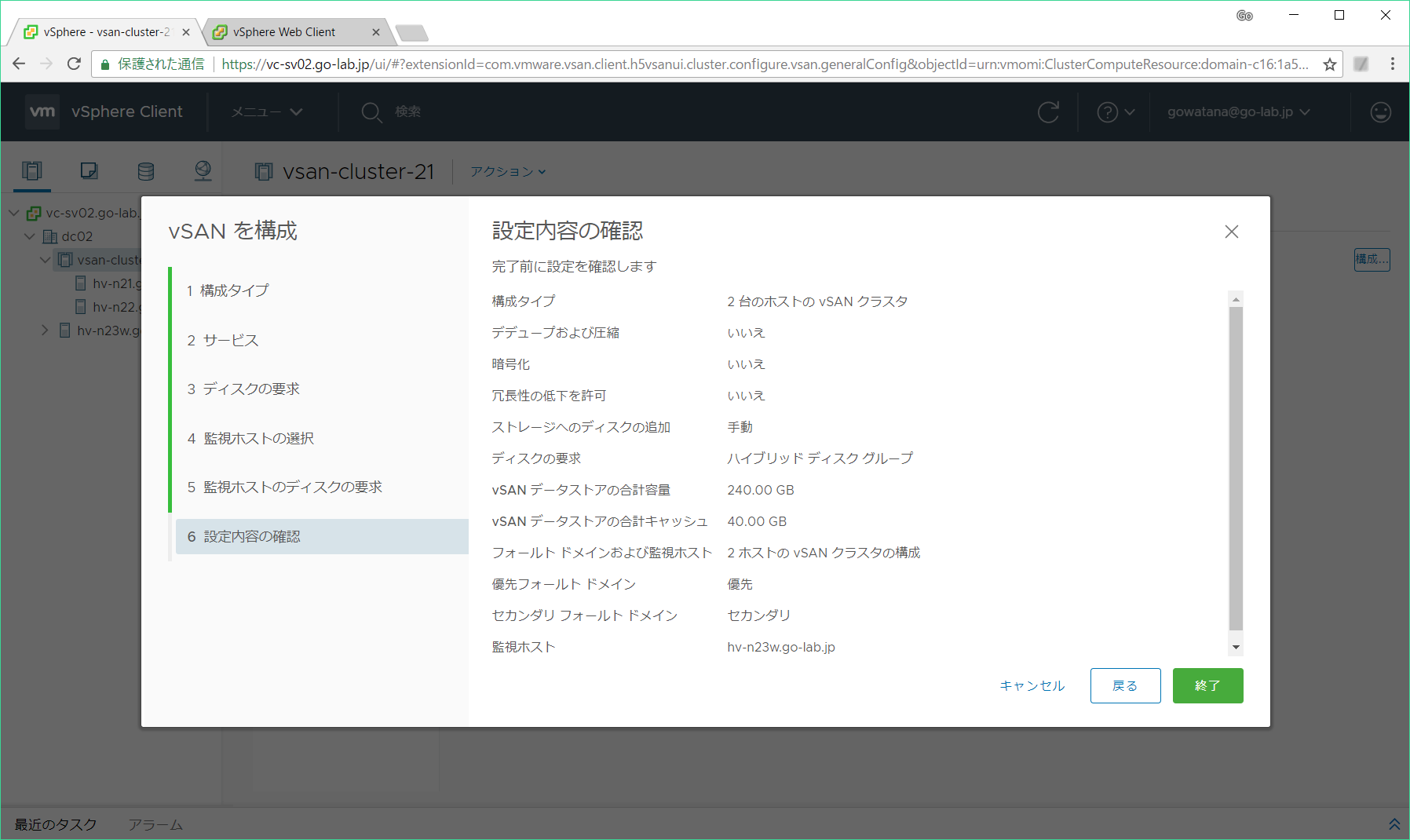
Task: Close the vSphere Web Client tab
Action: point(376,32)
